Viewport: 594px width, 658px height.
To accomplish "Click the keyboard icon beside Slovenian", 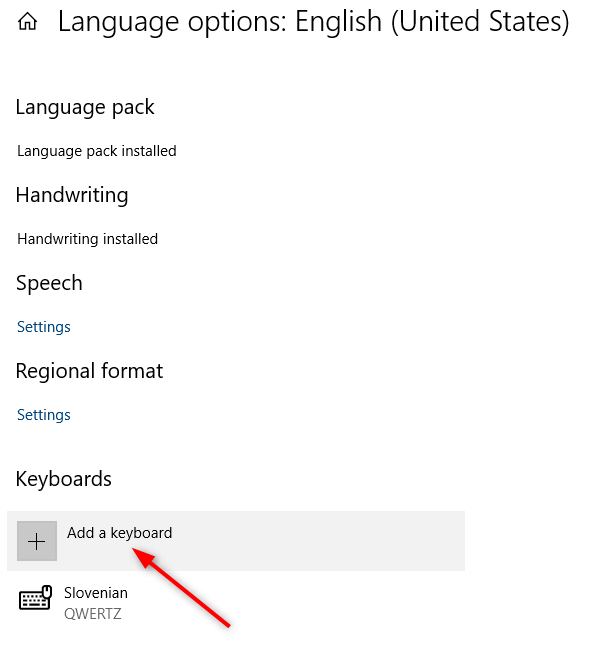I will tap(35, 598).
